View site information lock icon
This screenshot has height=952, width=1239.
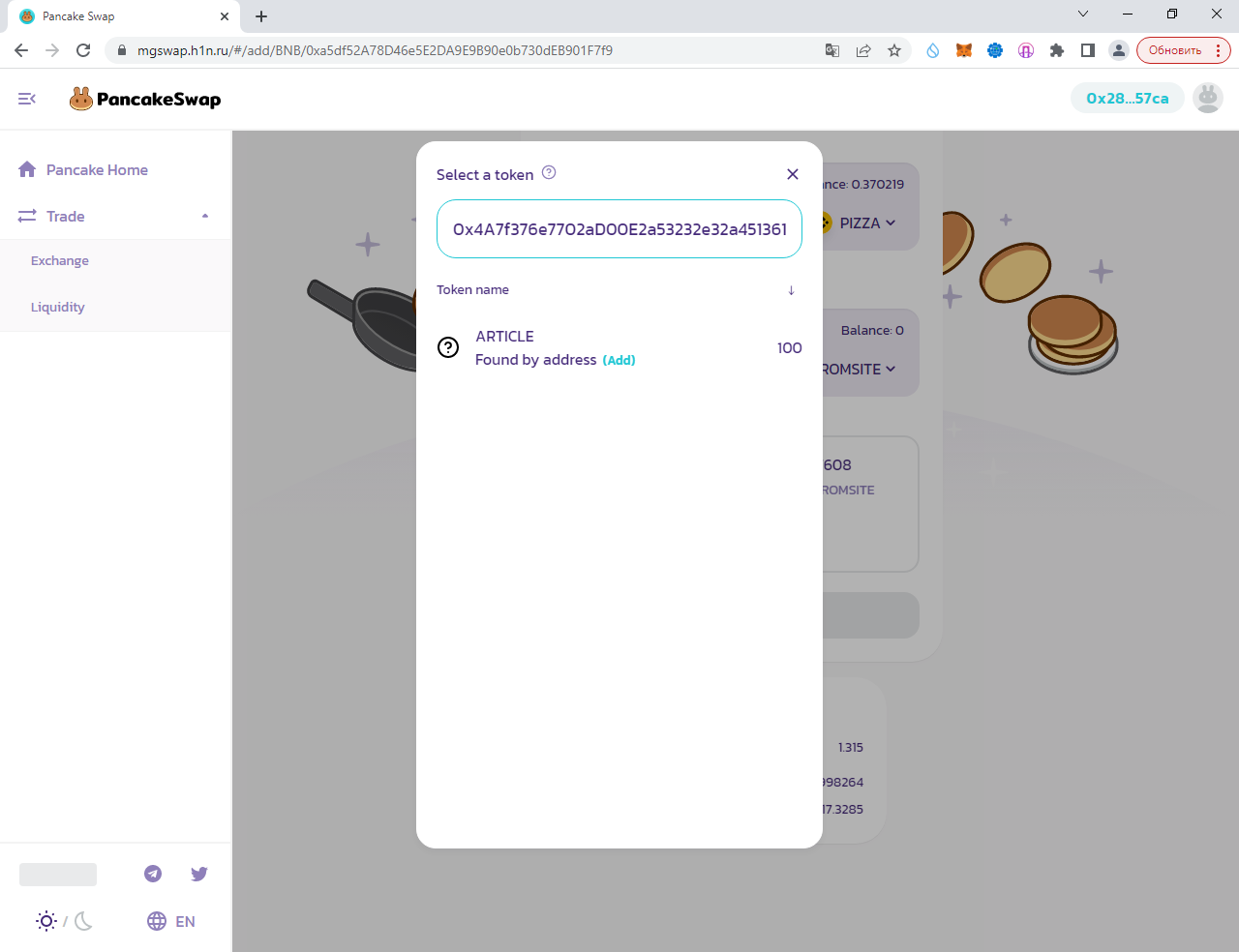[x=122, y=50]
